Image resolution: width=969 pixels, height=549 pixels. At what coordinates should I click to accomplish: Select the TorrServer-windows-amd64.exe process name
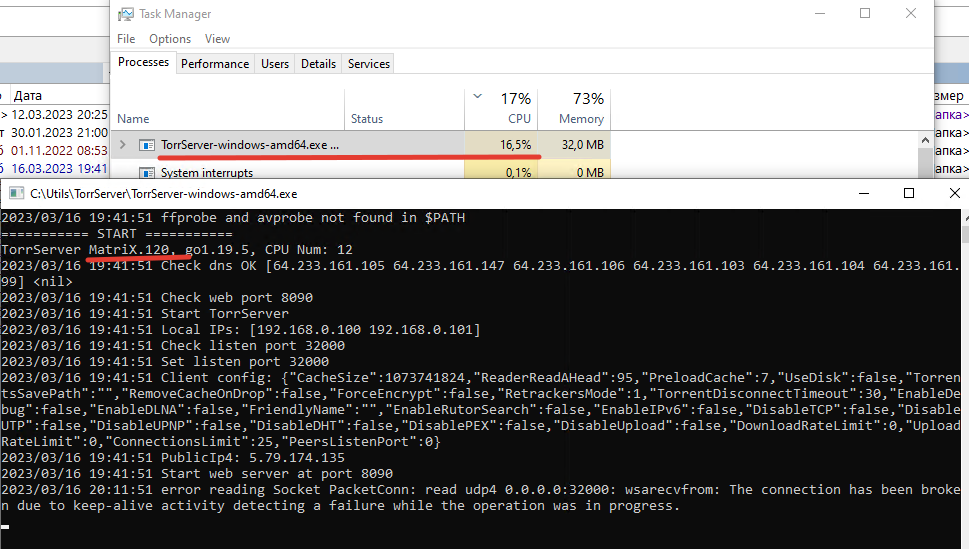pos(250,145)
